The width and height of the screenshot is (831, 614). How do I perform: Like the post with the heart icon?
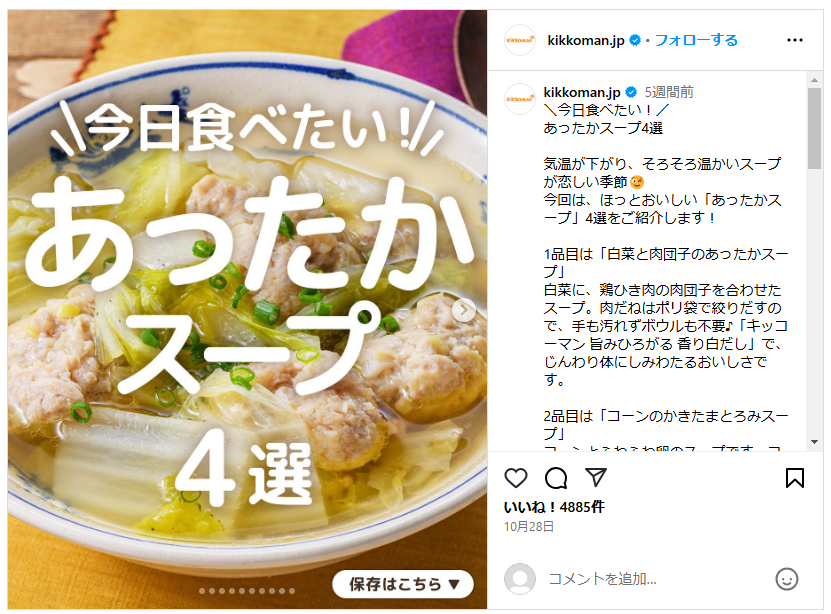(515, 478)
